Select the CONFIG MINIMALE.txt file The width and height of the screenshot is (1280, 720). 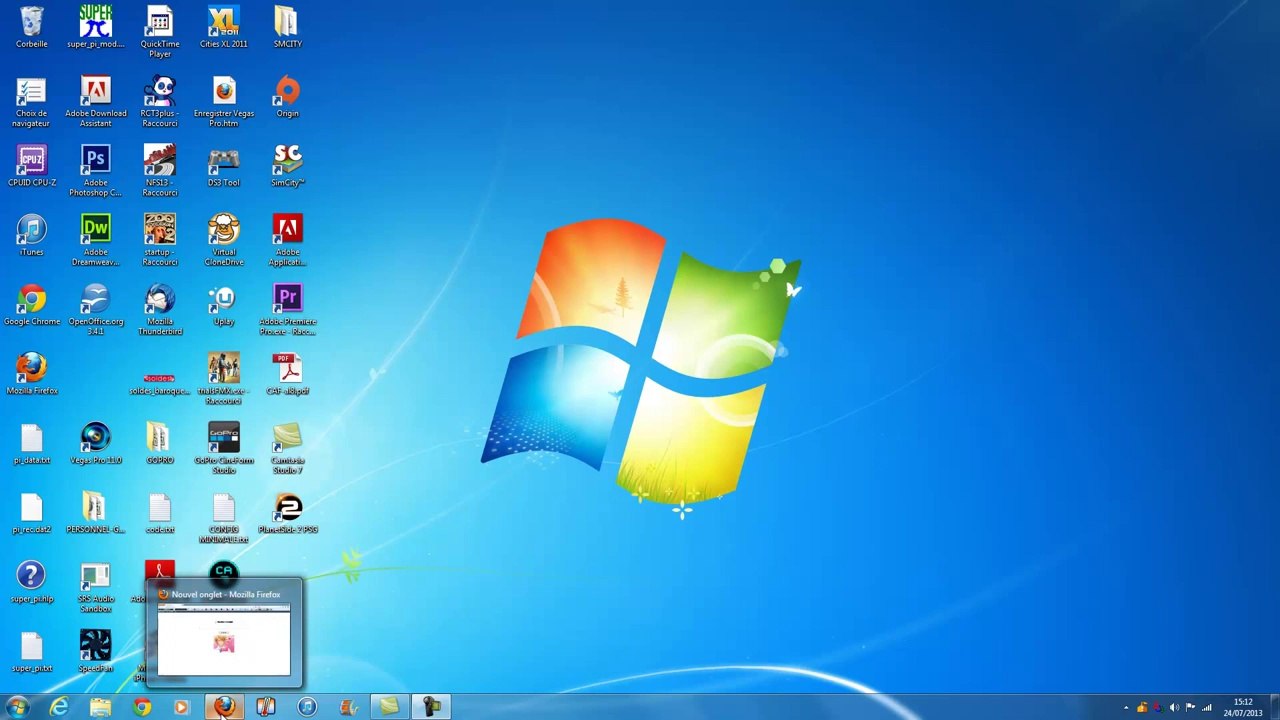[x=223, y=518]
